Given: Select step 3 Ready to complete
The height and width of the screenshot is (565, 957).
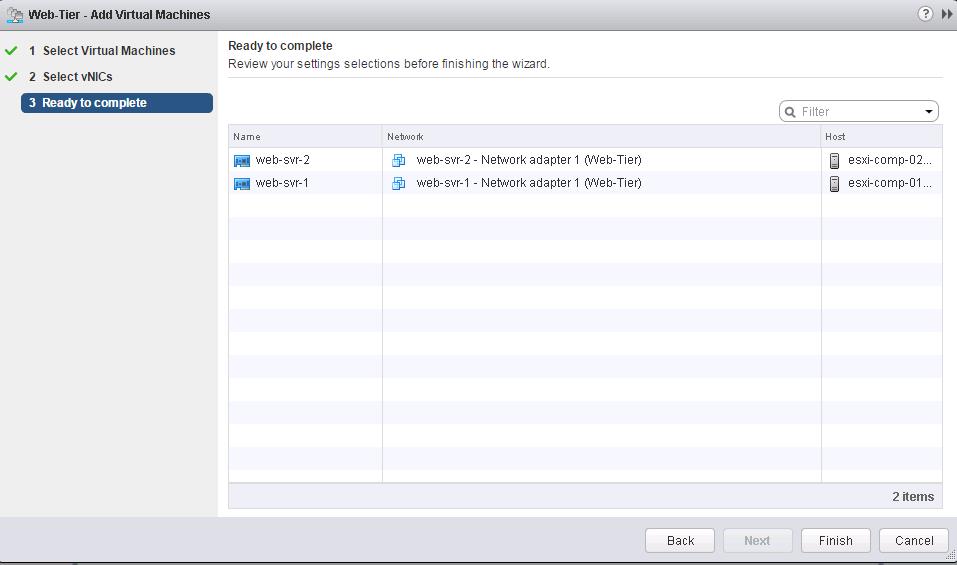Looking at the screenshot, I should (x=117, y=103).
